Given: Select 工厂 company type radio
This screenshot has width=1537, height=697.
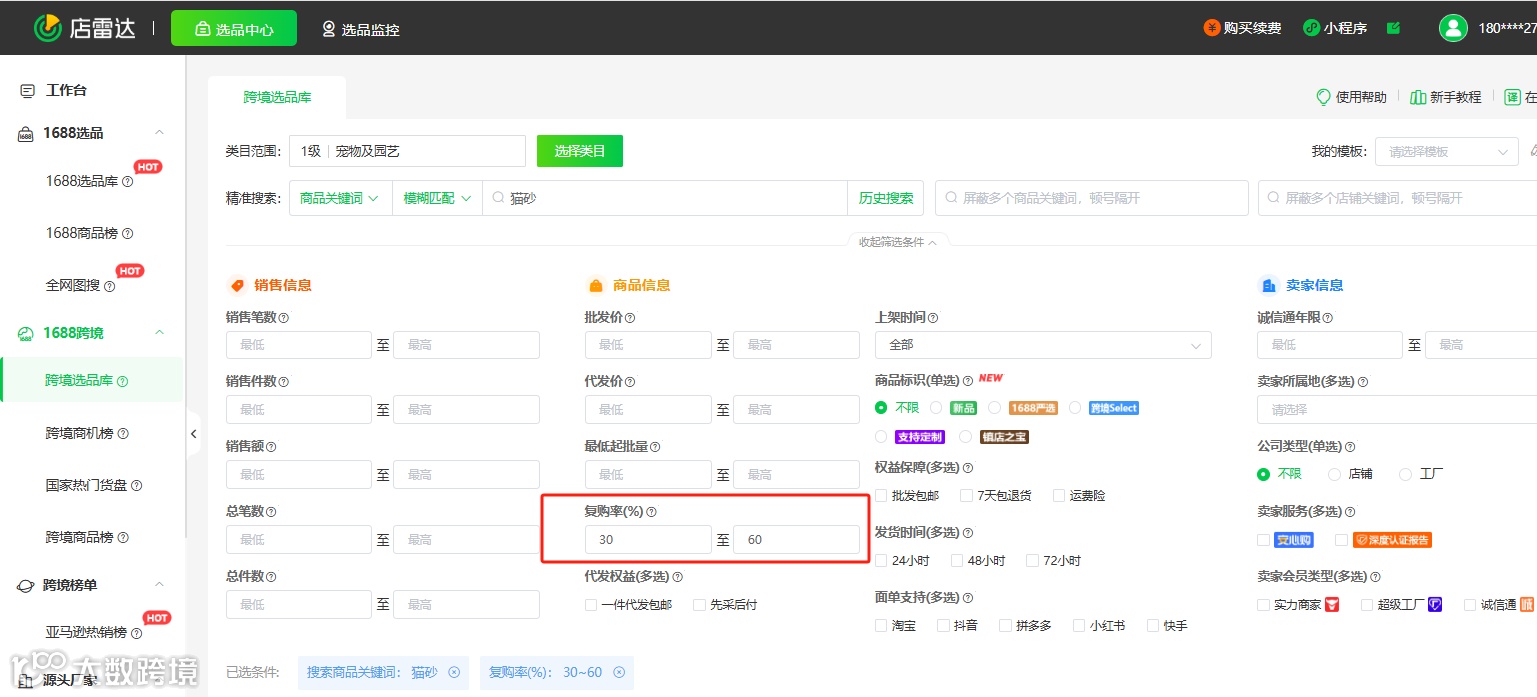Looking at the screenshot, I should (x=1405, y=474).
